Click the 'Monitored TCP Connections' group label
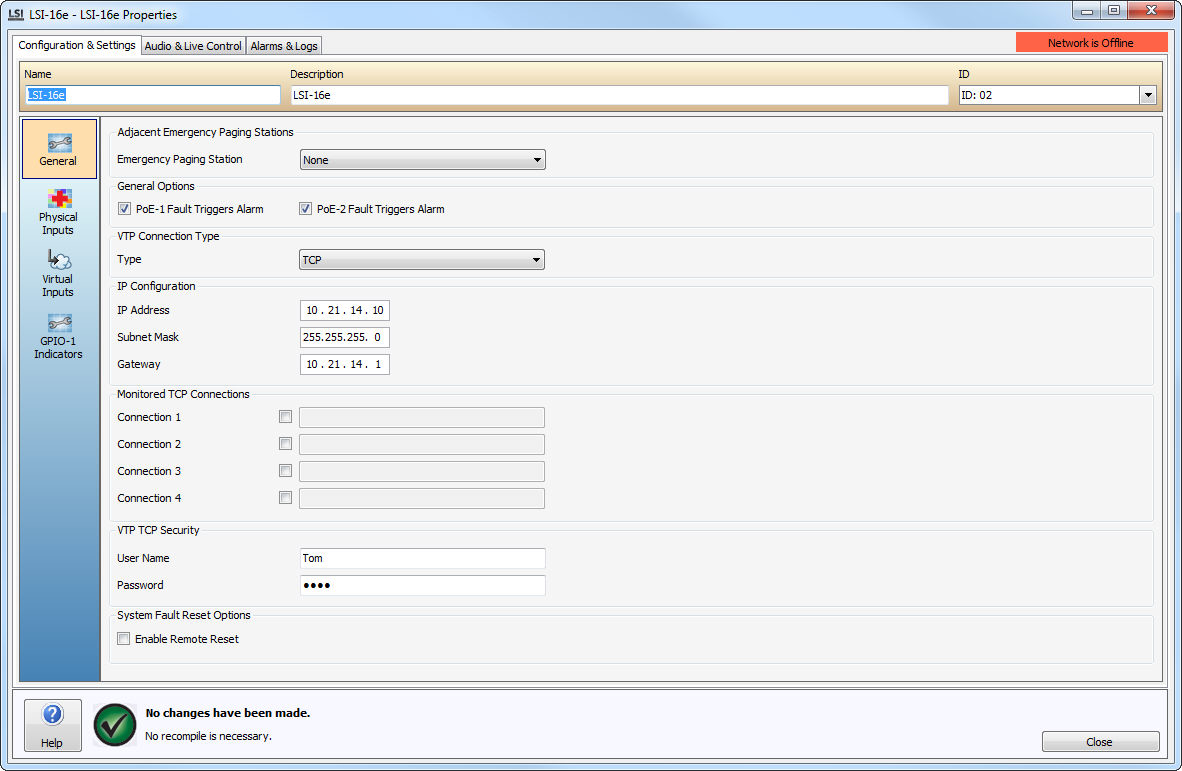The width and height of the screenshot is (1182, 771). [x=183, y=394]
